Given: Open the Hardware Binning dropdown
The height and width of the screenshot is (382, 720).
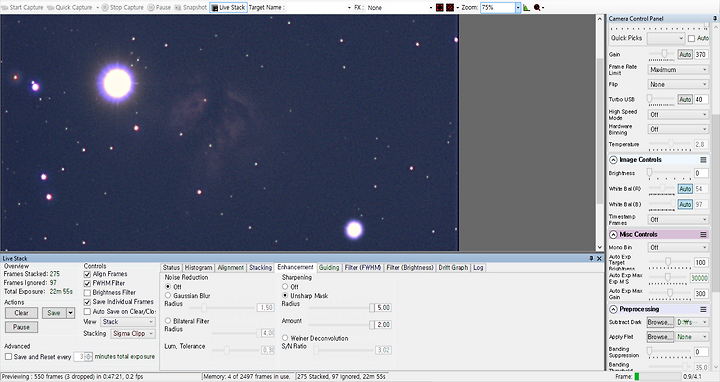Looking at the screenshot, I should (678, 129).
